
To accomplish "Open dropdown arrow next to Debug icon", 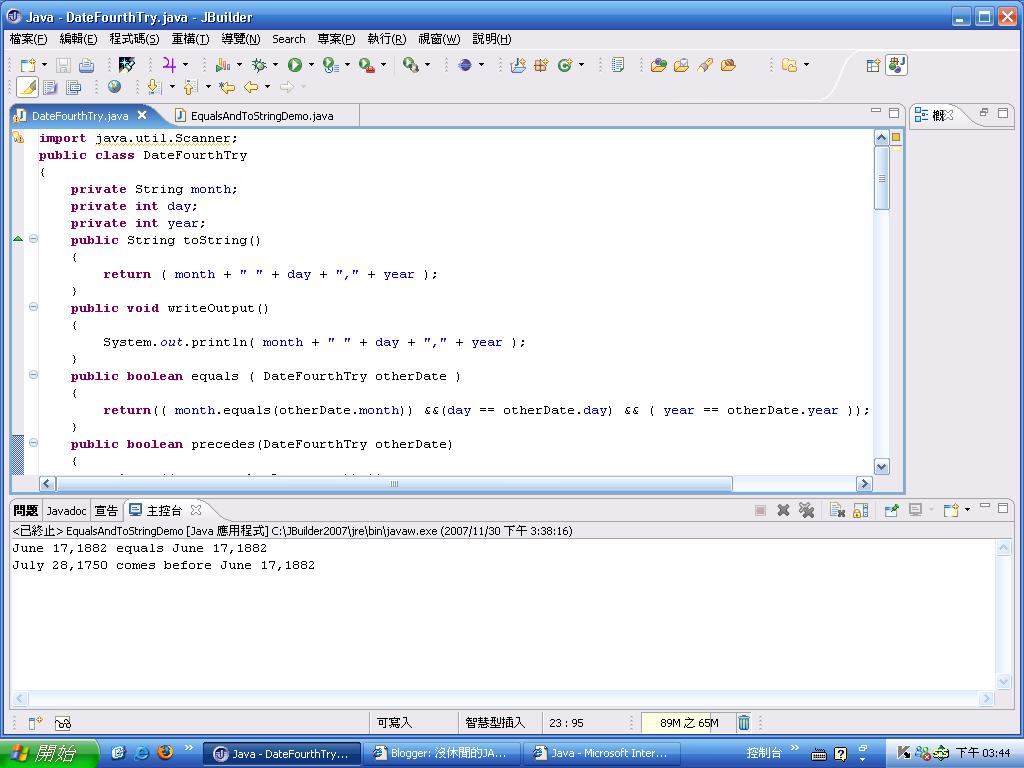I will coord(275,65).
